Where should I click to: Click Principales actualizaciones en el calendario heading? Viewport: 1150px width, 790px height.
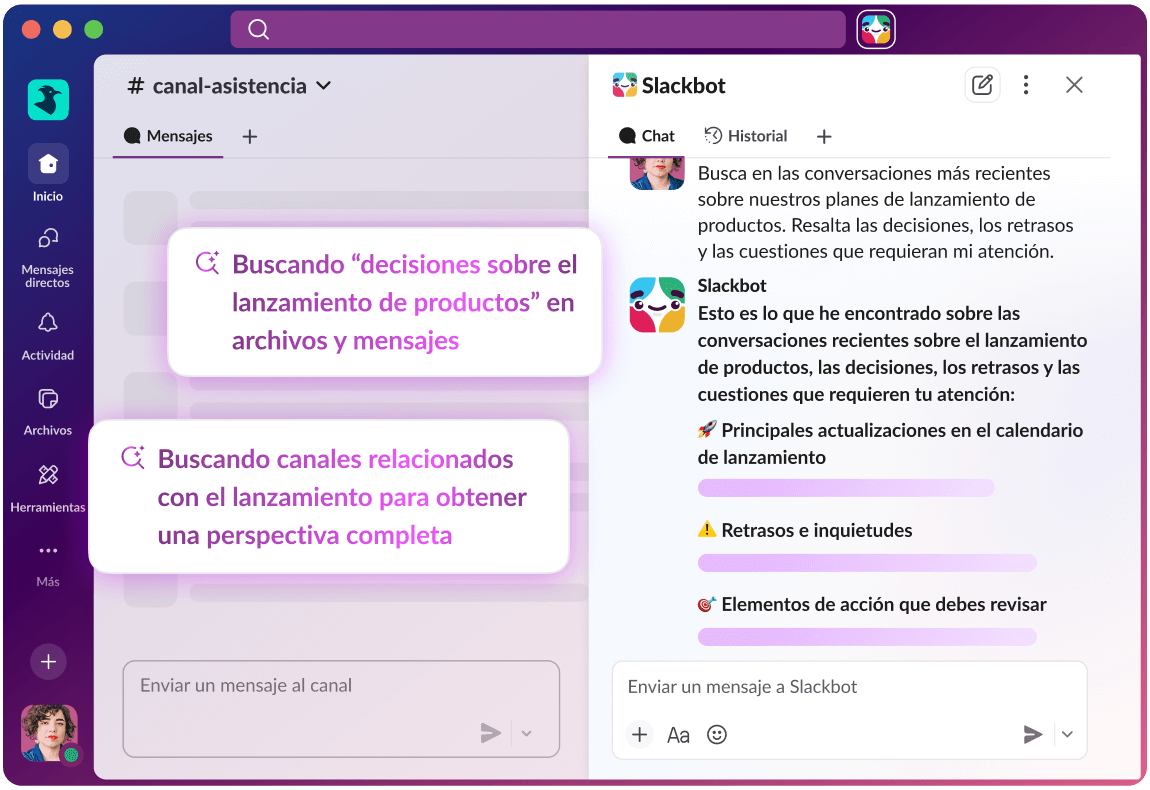890,443
